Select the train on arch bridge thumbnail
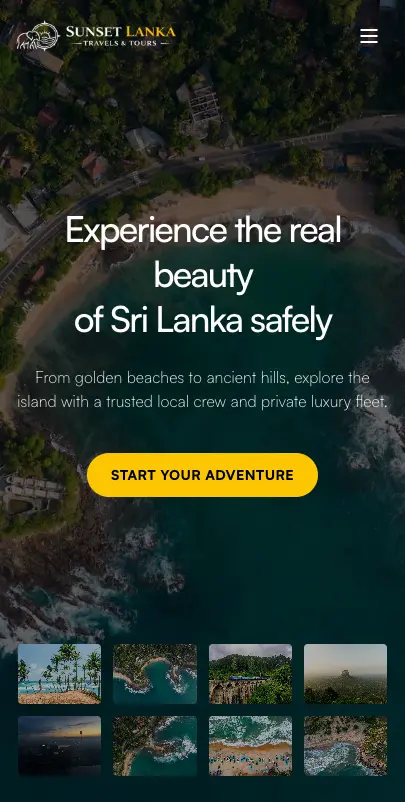Image resolution: width=405 pixels, height=802 pixels. click(x=251, y=674)
